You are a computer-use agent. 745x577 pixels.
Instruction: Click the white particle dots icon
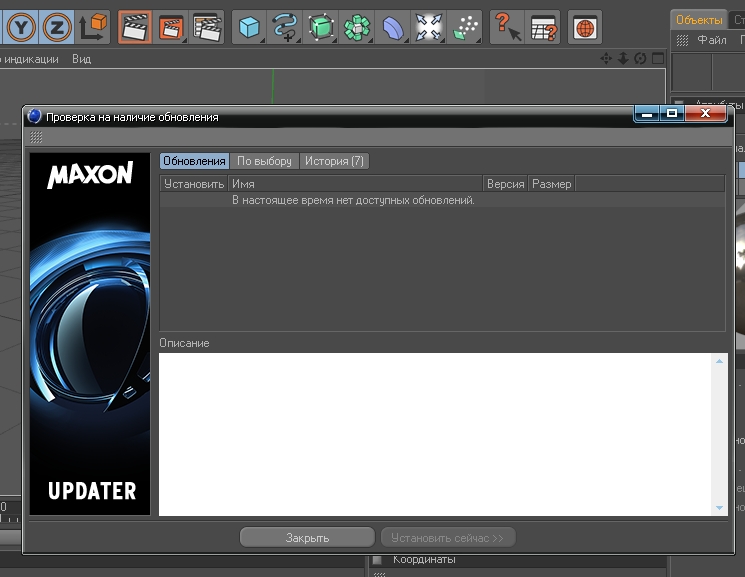(465, 27)
